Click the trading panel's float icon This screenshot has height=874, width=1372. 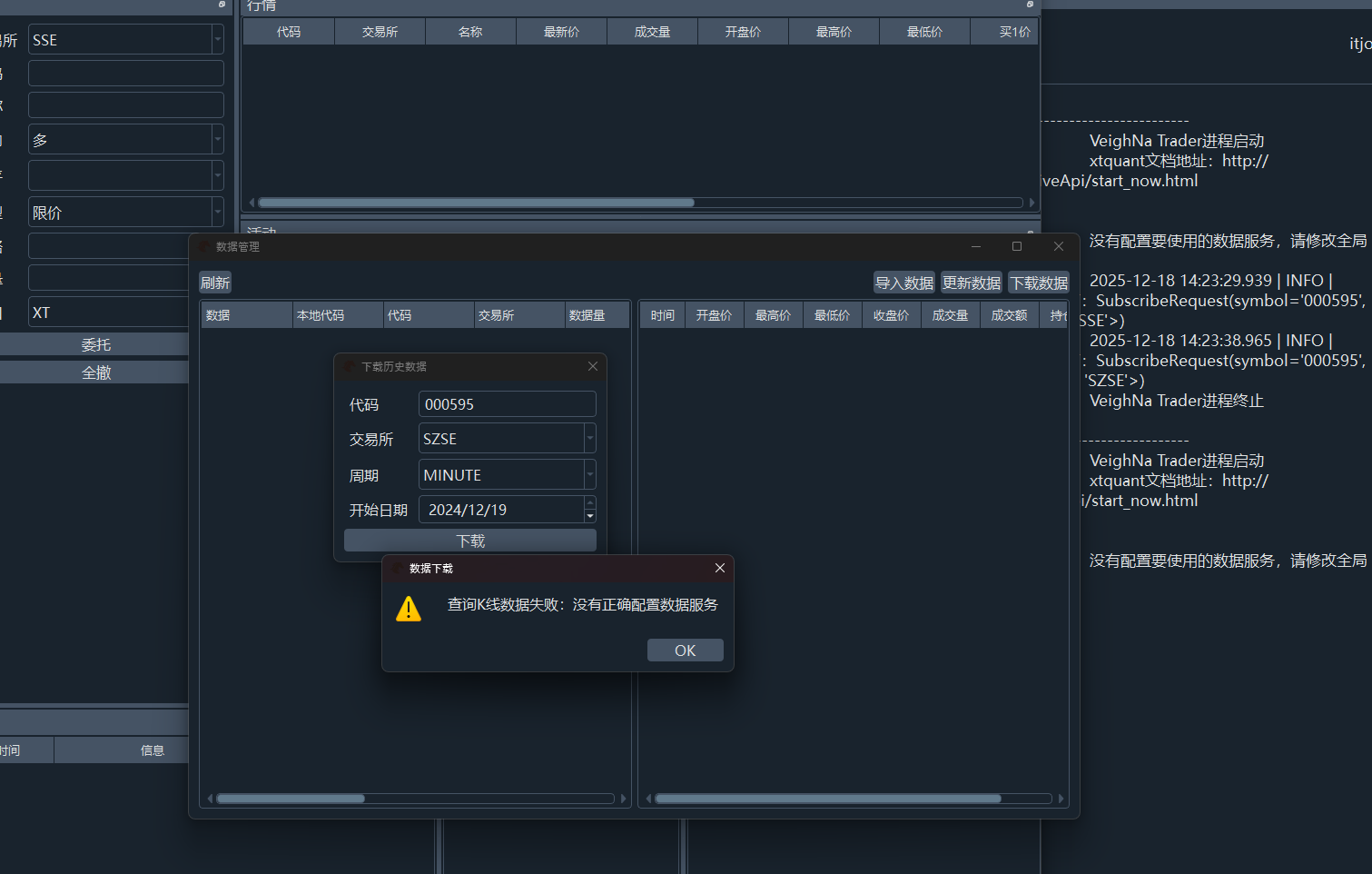(222, 5)
